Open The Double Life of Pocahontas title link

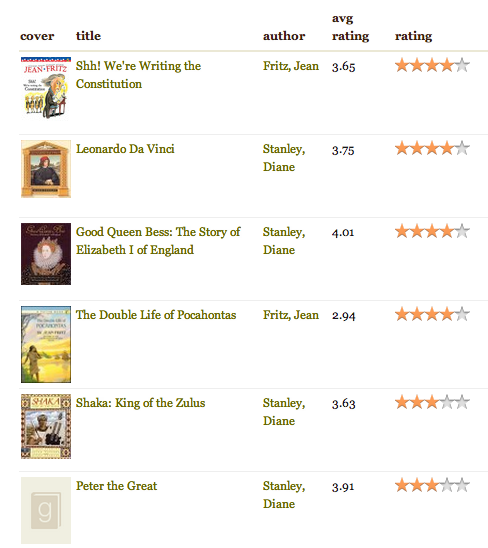pyautogui.click(x=156, y=315)
